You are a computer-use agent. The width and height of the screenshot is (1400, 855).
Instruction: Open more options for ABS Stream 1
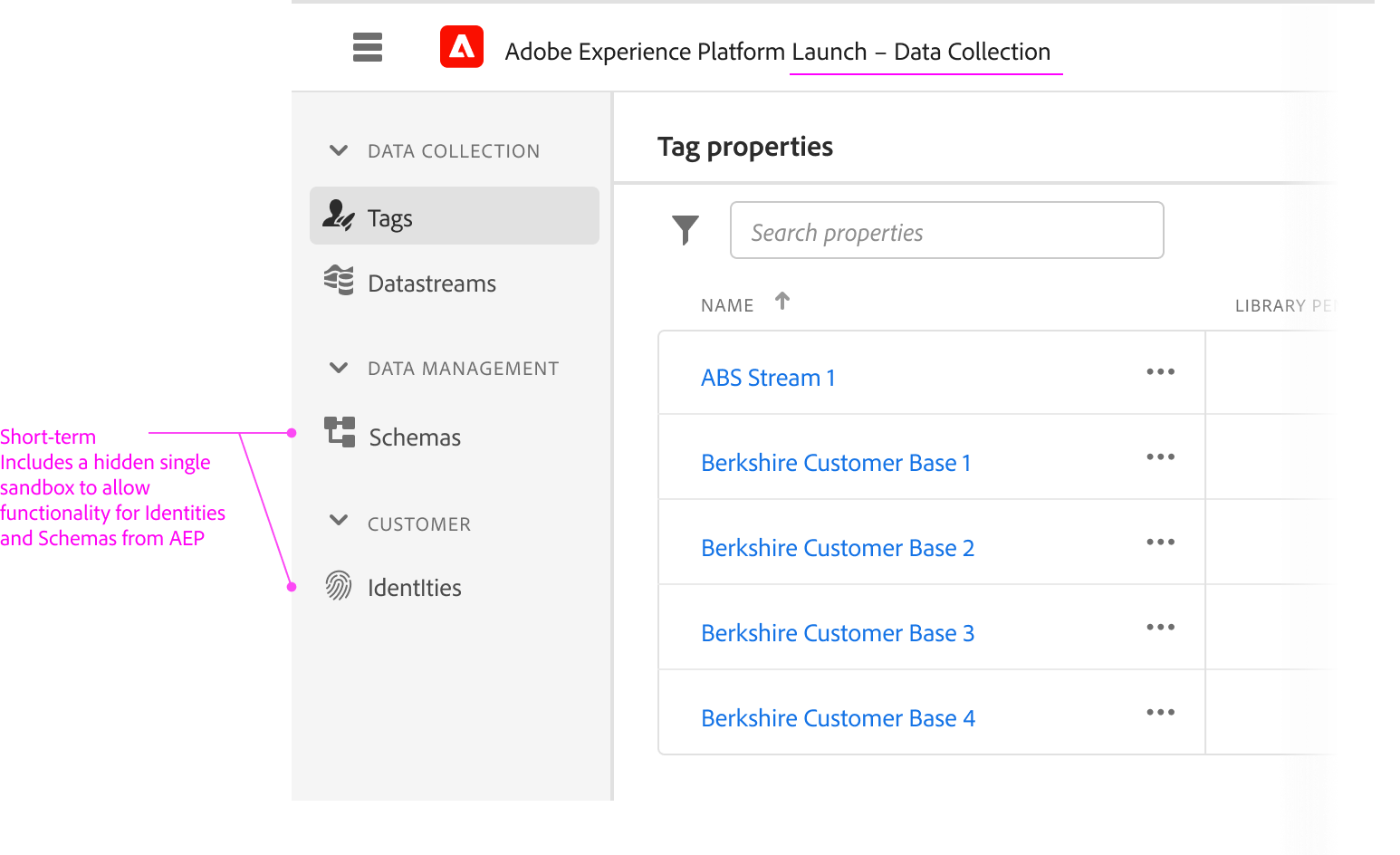click(1160, 372)
